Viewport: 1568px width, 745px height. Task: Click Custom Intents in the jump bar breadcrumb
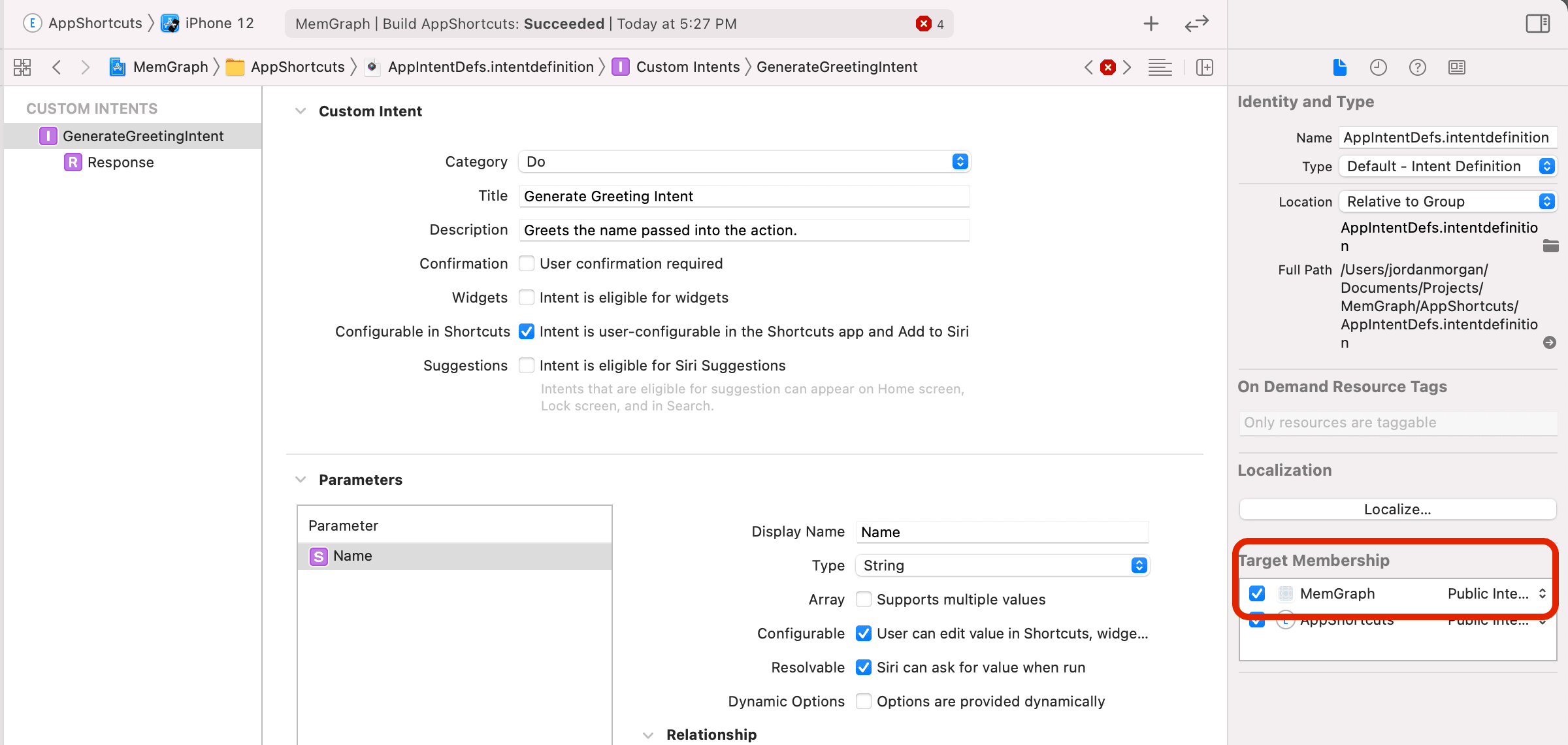tap(688, 66)
